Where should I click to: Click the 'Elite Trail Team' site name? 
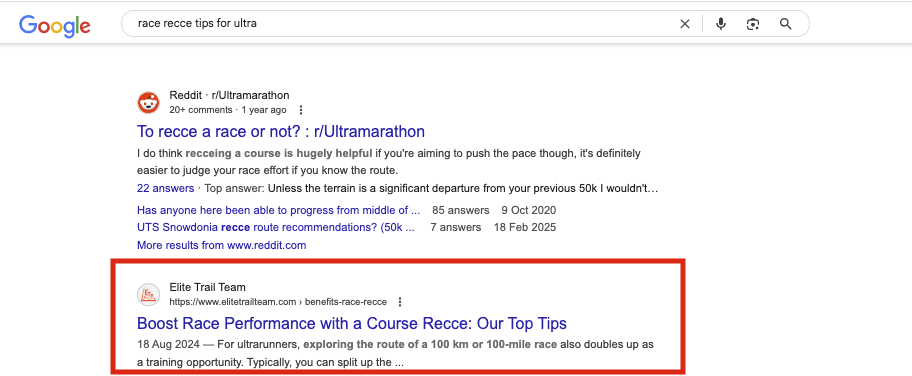(x=208, y=287)
